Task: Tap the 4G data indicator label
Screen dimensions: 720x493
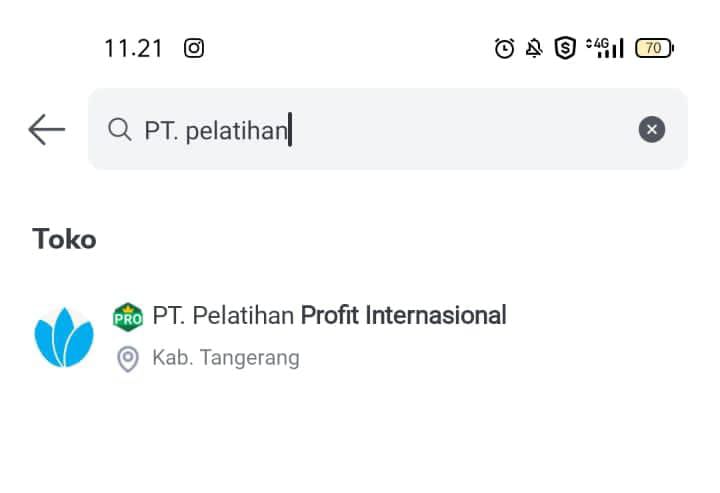Action: tap(598, 44)
